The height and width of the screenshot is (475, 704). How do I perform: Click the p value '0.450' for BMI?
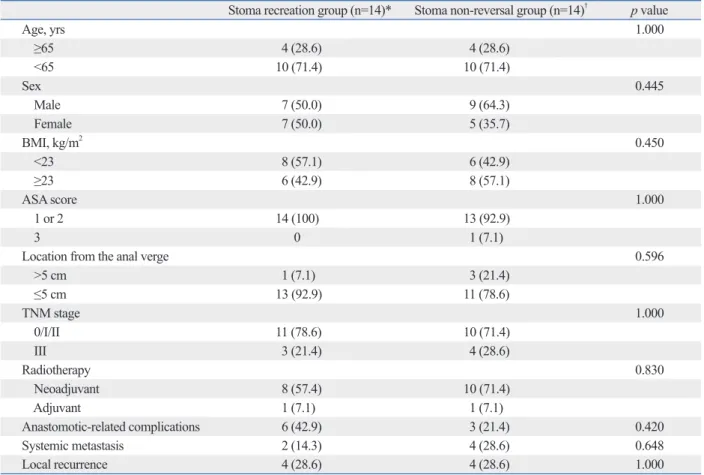pyautogui.click(x=649, y=143)
